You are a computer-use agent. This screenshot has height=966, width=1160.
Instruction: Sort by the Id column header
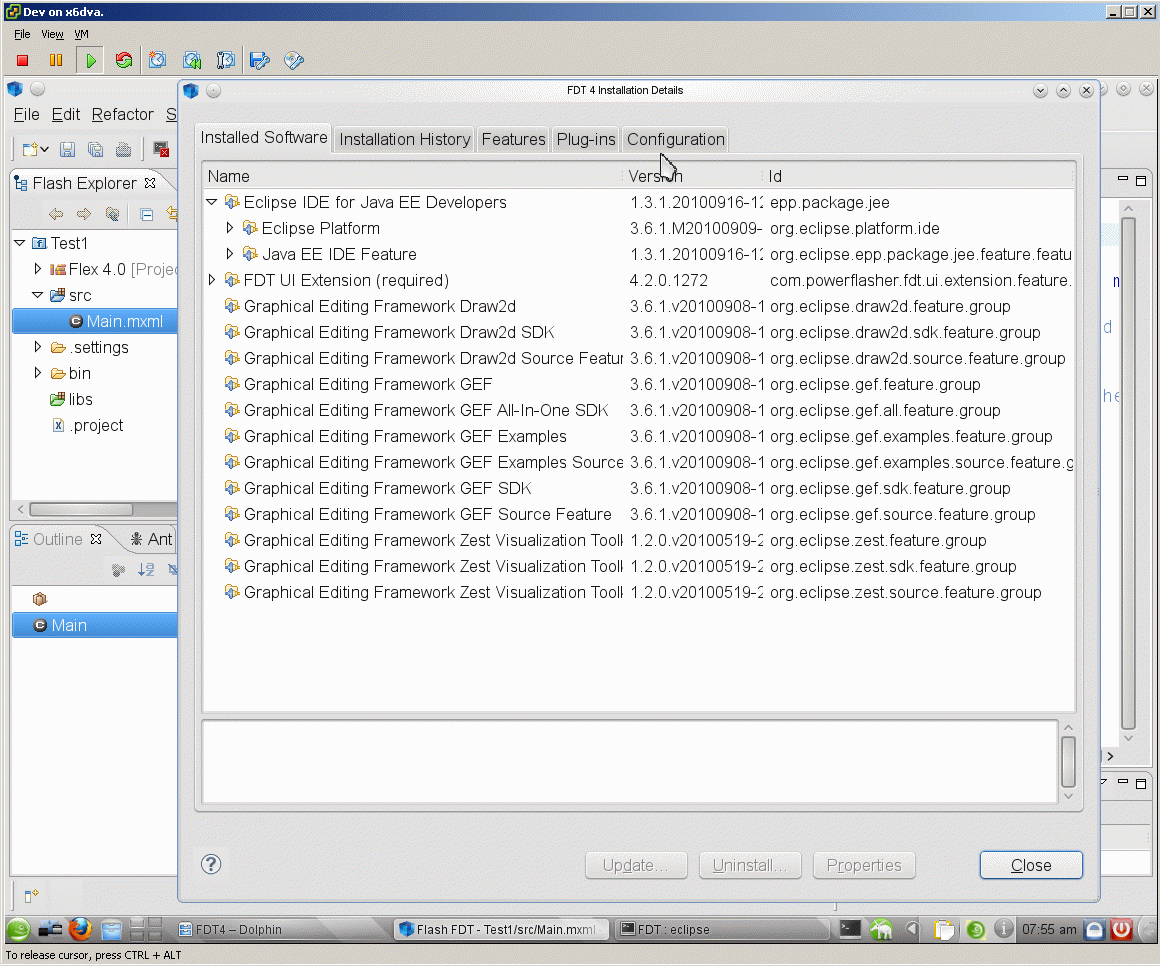918,176
